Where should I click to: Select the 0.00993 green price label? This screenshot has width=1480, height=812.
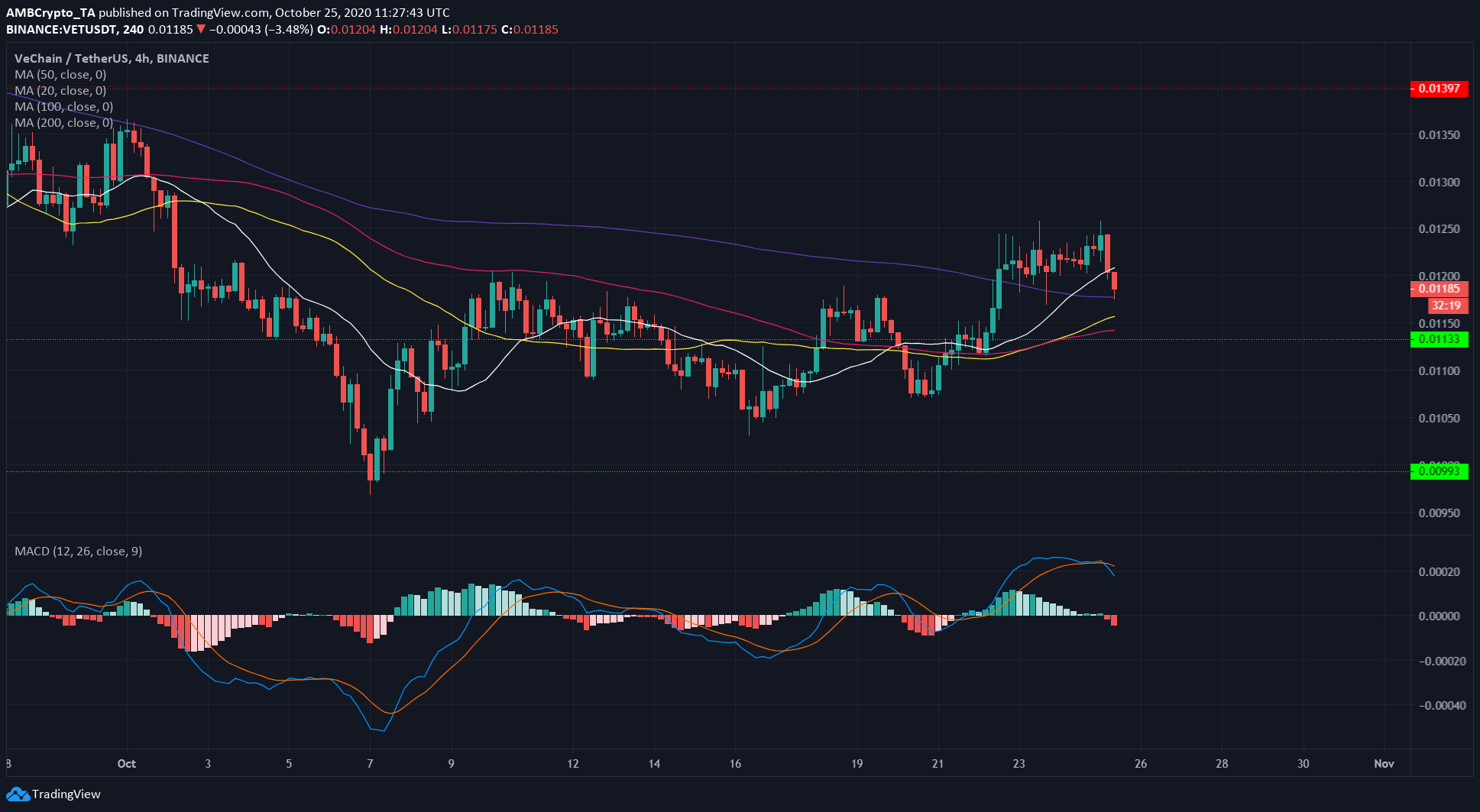point(1440,471)
